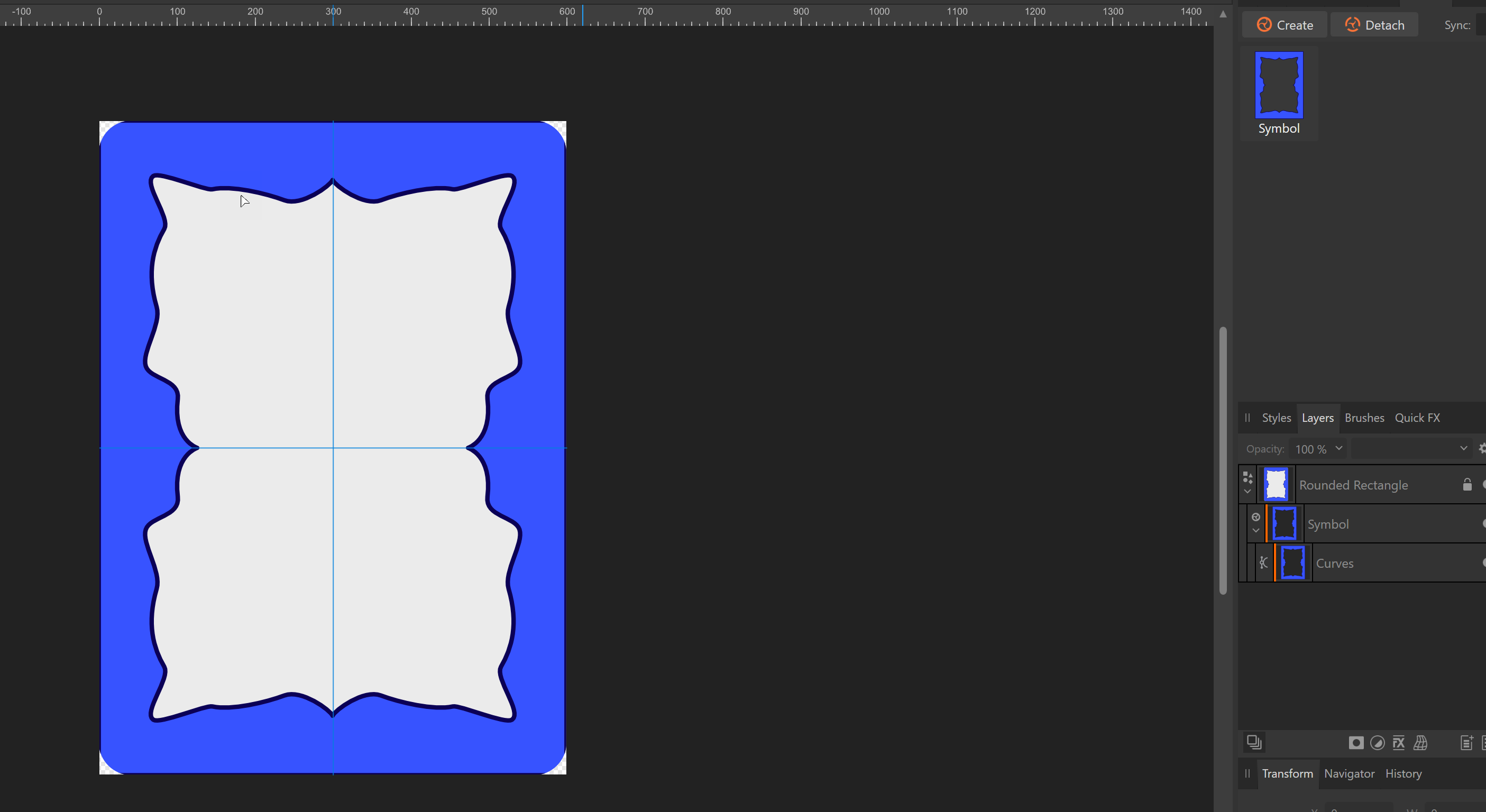Select the Symbol layer row
The image size is (1486, 812).
click(x=1366, y=524)
